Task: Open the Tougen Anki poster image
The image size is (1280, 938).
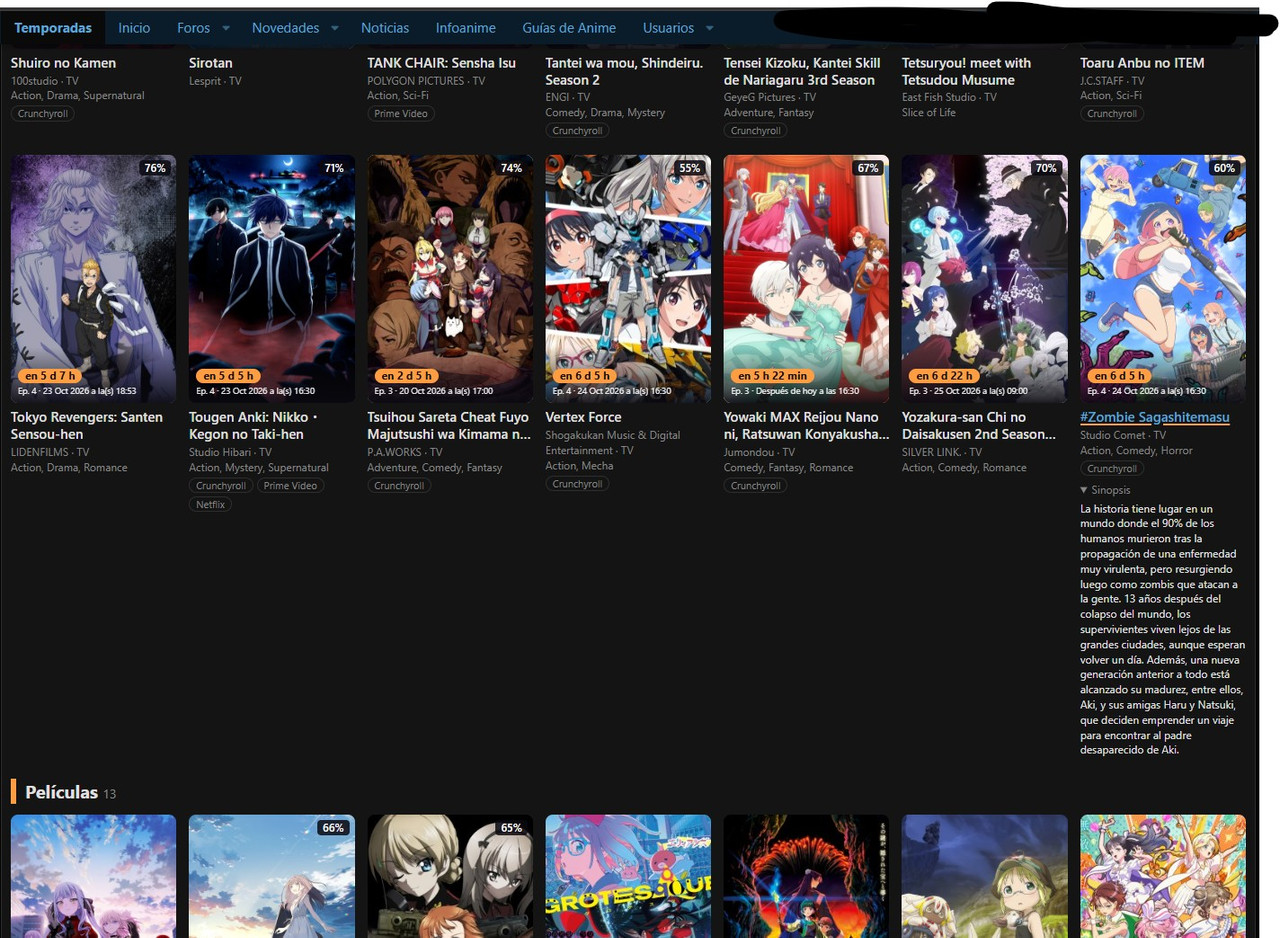Action: (272, 279)
